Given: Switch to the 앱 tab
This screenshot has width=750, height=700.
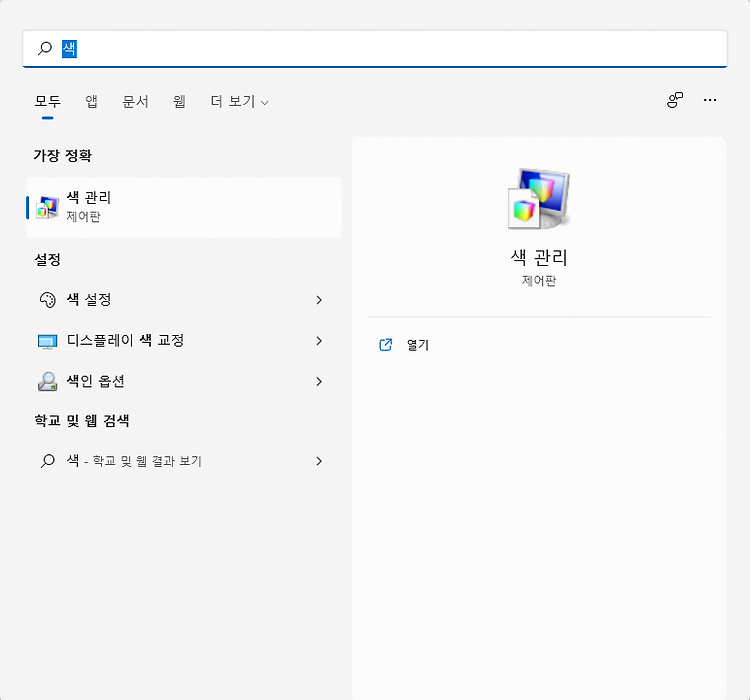Looking at the screenshot, I should (91, 101).
